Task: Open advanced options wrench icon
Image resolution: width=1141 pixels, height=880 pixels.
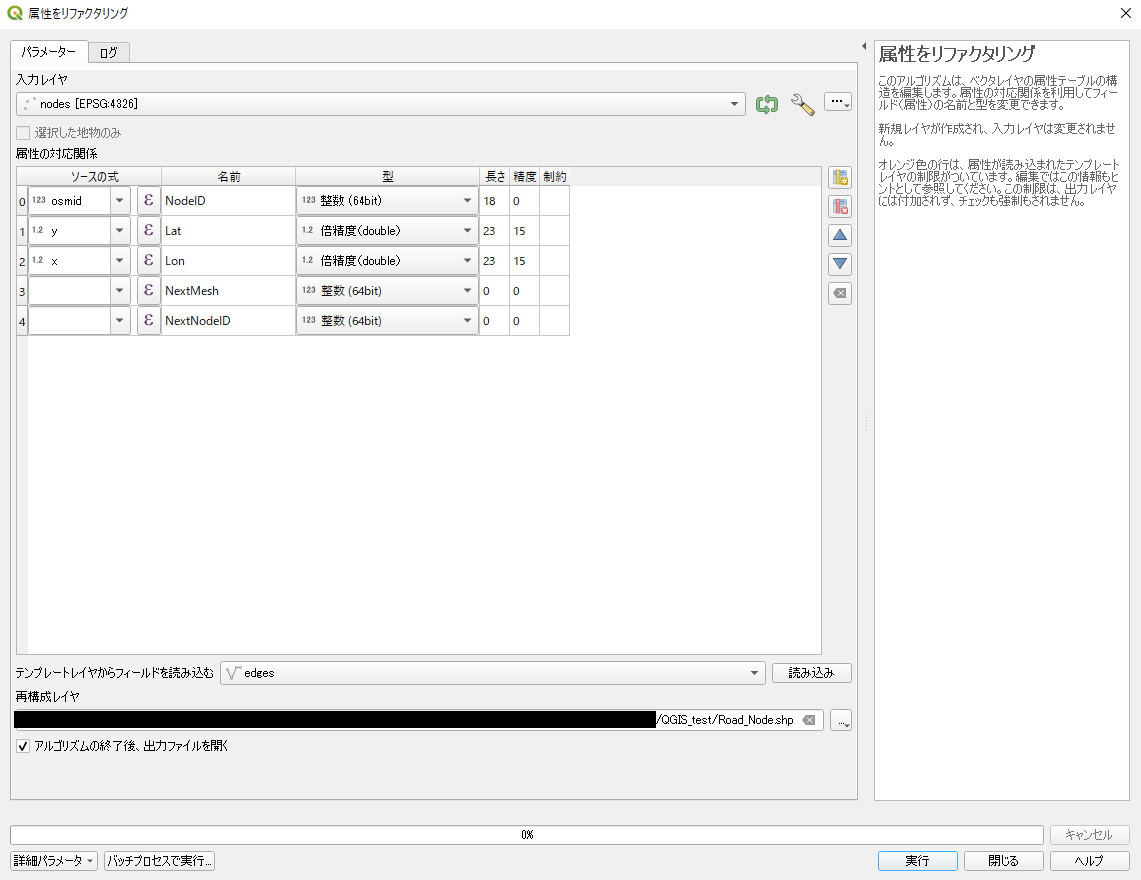Action: click(802, 104)
